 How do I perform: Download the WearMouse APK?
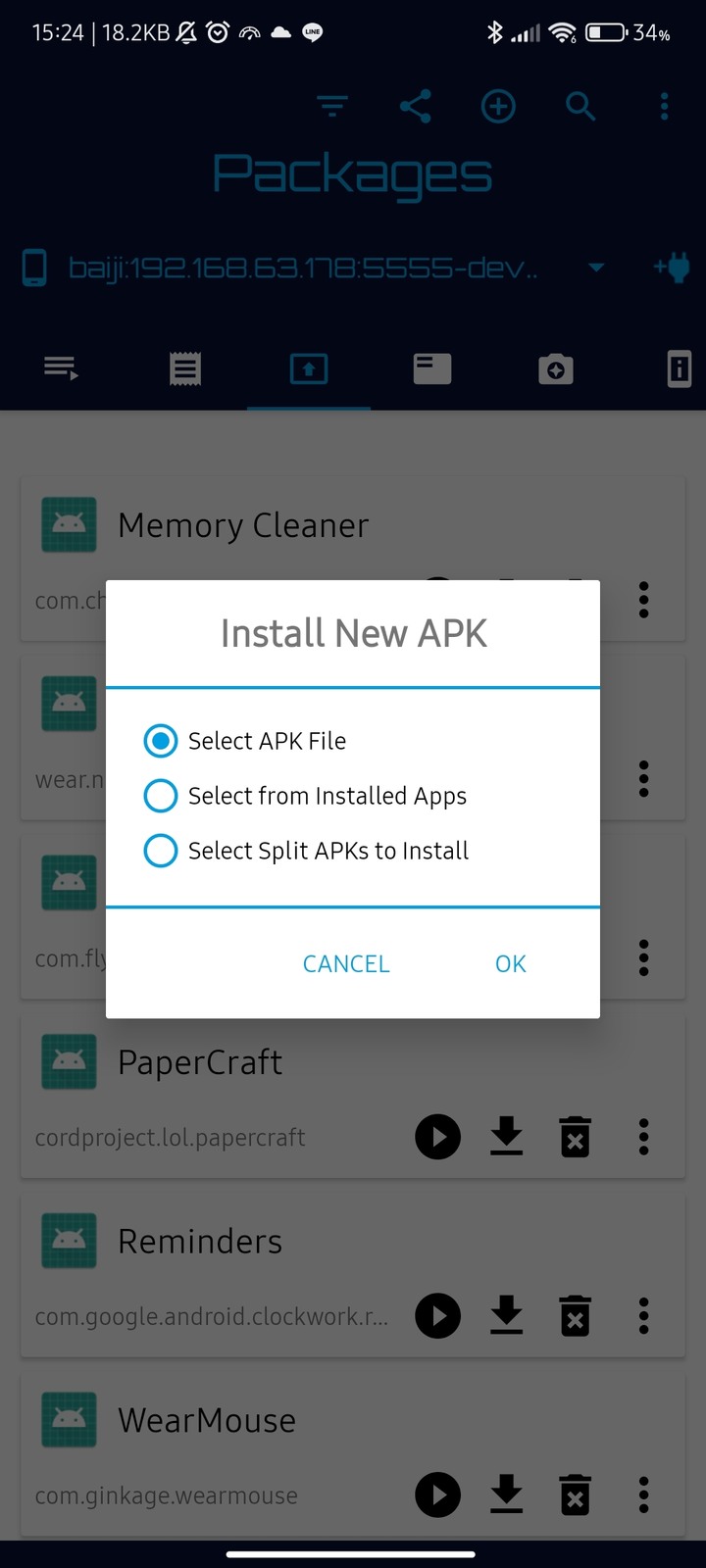(x=506, y=1495)
